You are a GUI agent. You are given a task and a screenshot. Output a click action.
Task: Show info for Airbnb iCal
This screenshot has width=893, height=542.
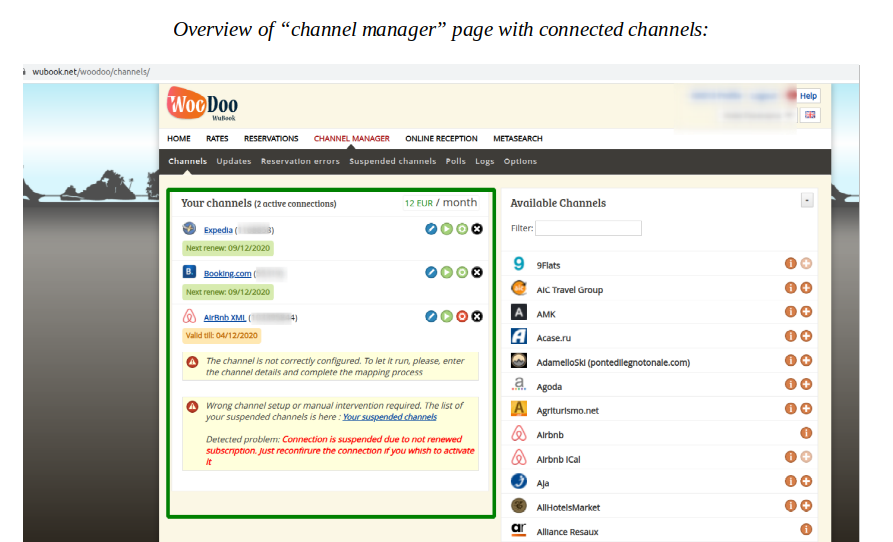[x=790, y=457]
